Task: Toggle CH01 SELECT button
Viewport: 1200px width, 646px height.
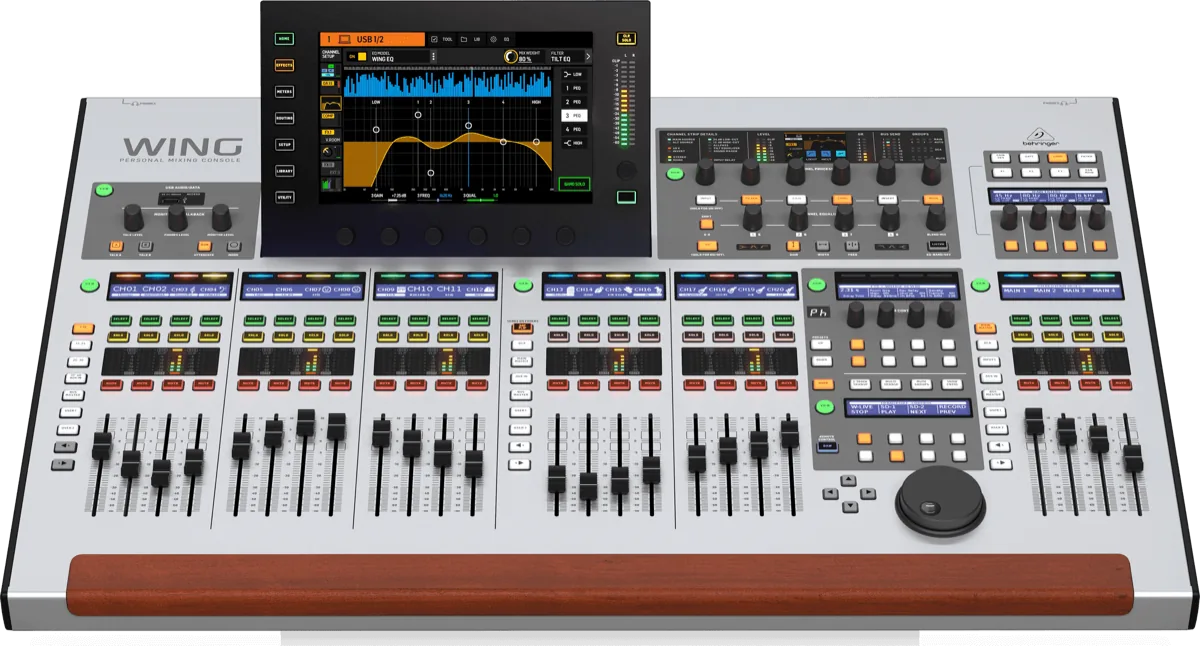Action: coord(121,320)
